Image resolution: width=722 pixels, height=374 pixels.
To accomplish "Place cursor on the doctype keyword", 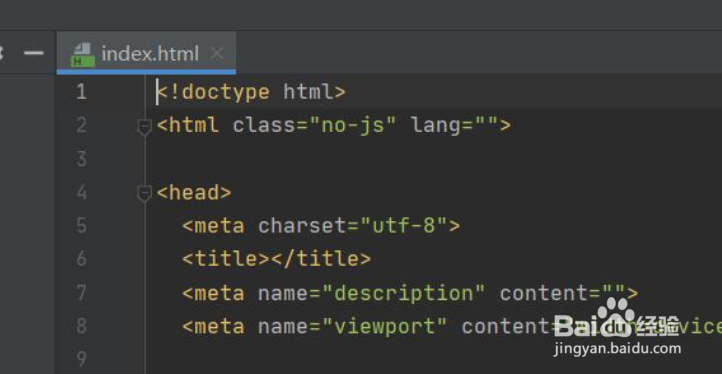I will (x=226, y=92).
